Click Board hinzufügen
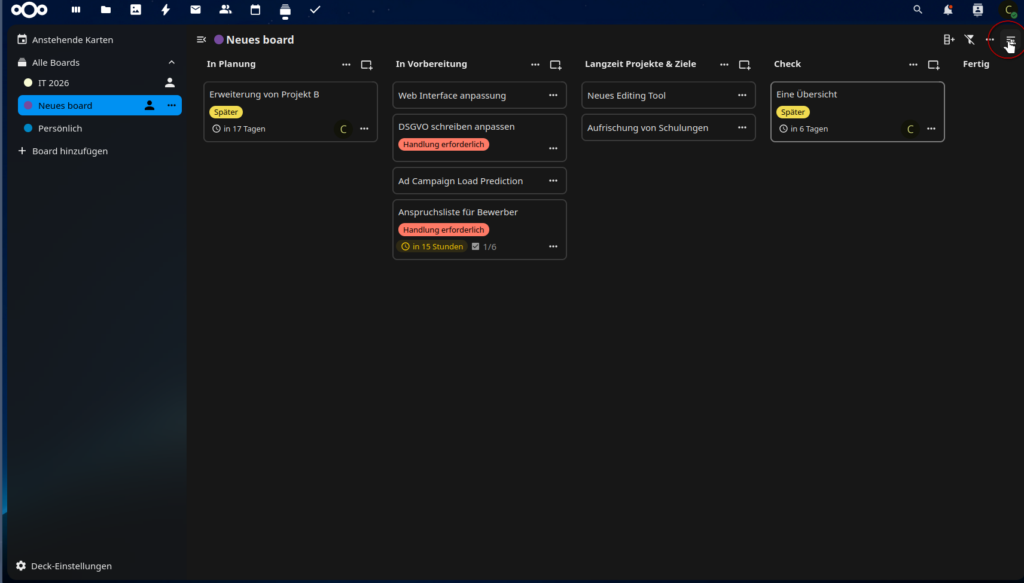This screenshot has height=583, width=1024. 69,151
